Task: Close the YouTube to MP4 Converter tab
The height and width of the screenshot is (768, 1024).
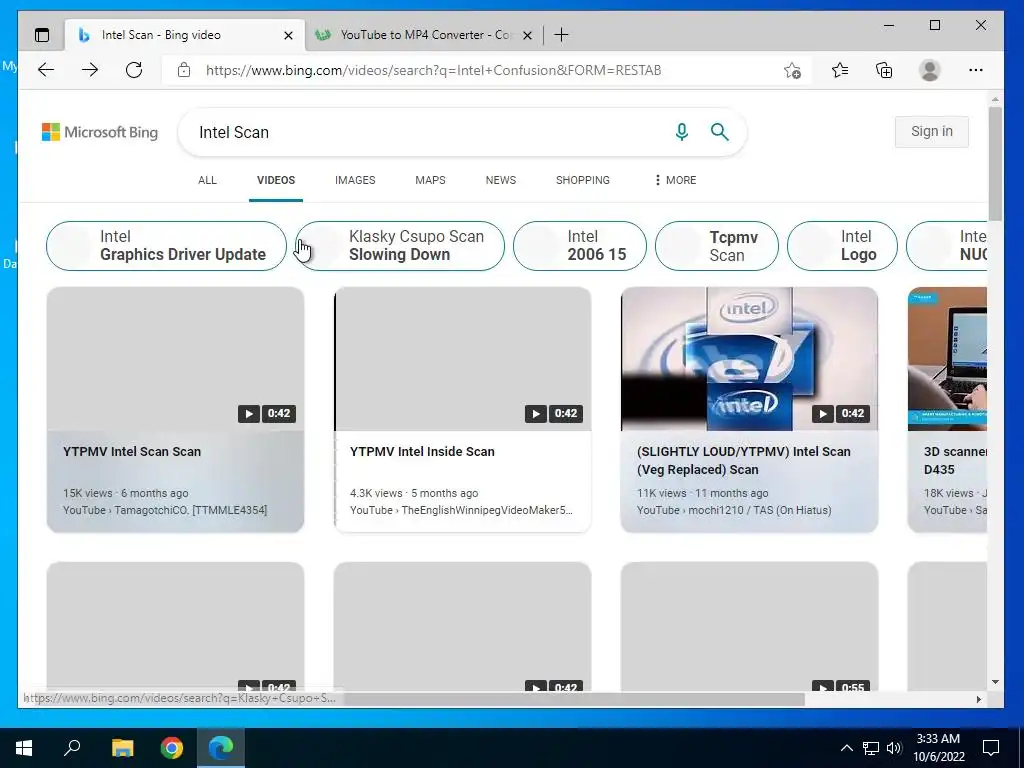Action: (528, 35)
